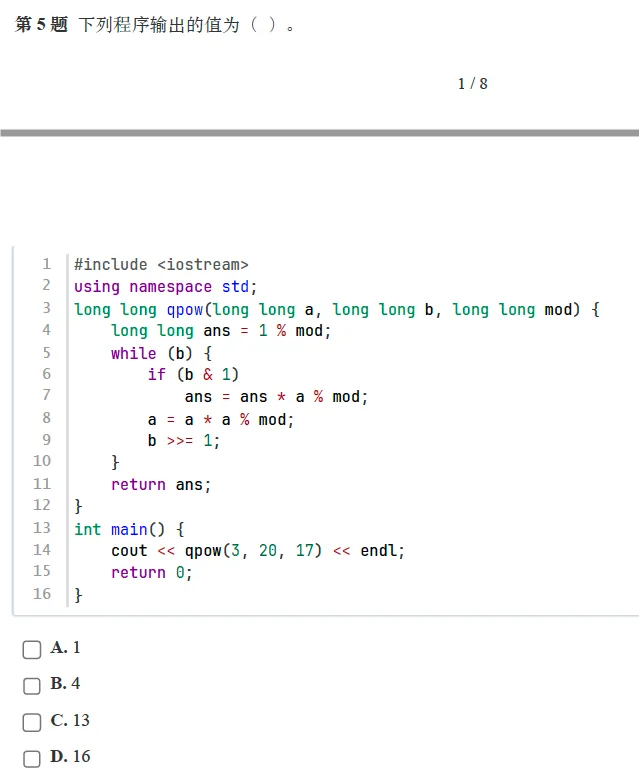This screenshot has height=779, width=639.
Task: Click code line 'long long ans = 1 % mod;'
Action: pyautogui.click(x=221, y=331)
